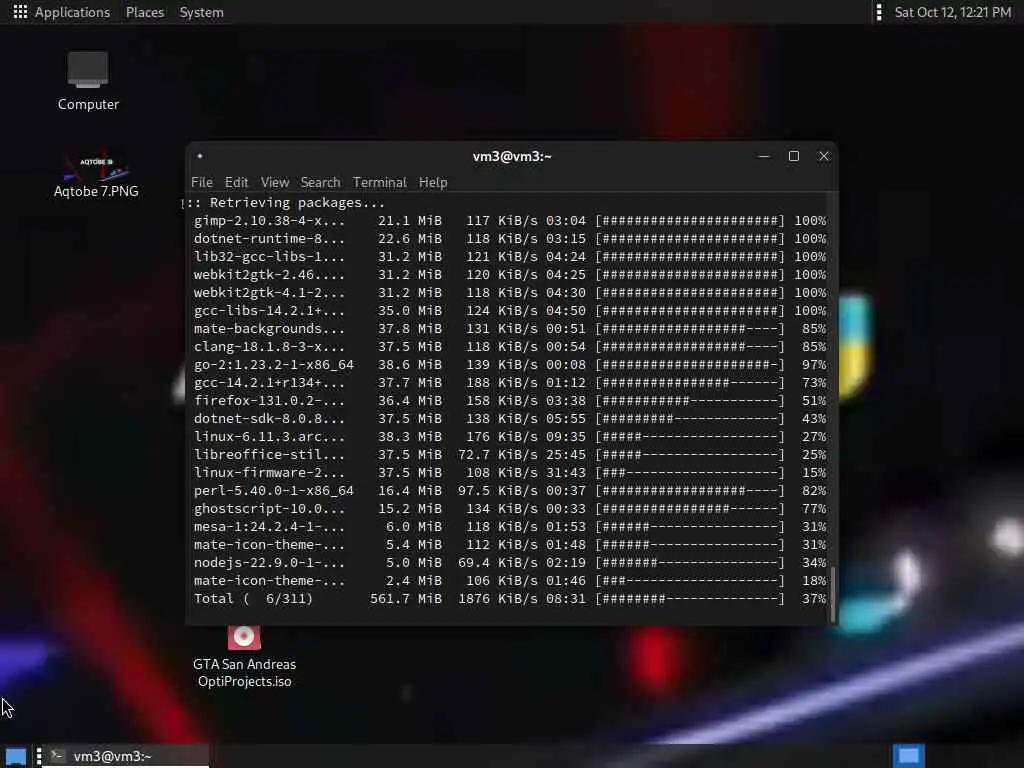Maximize the terminal window
The width and height of the screenshot is (1024, 768).
pyautogui.click(x=793, y=156)
